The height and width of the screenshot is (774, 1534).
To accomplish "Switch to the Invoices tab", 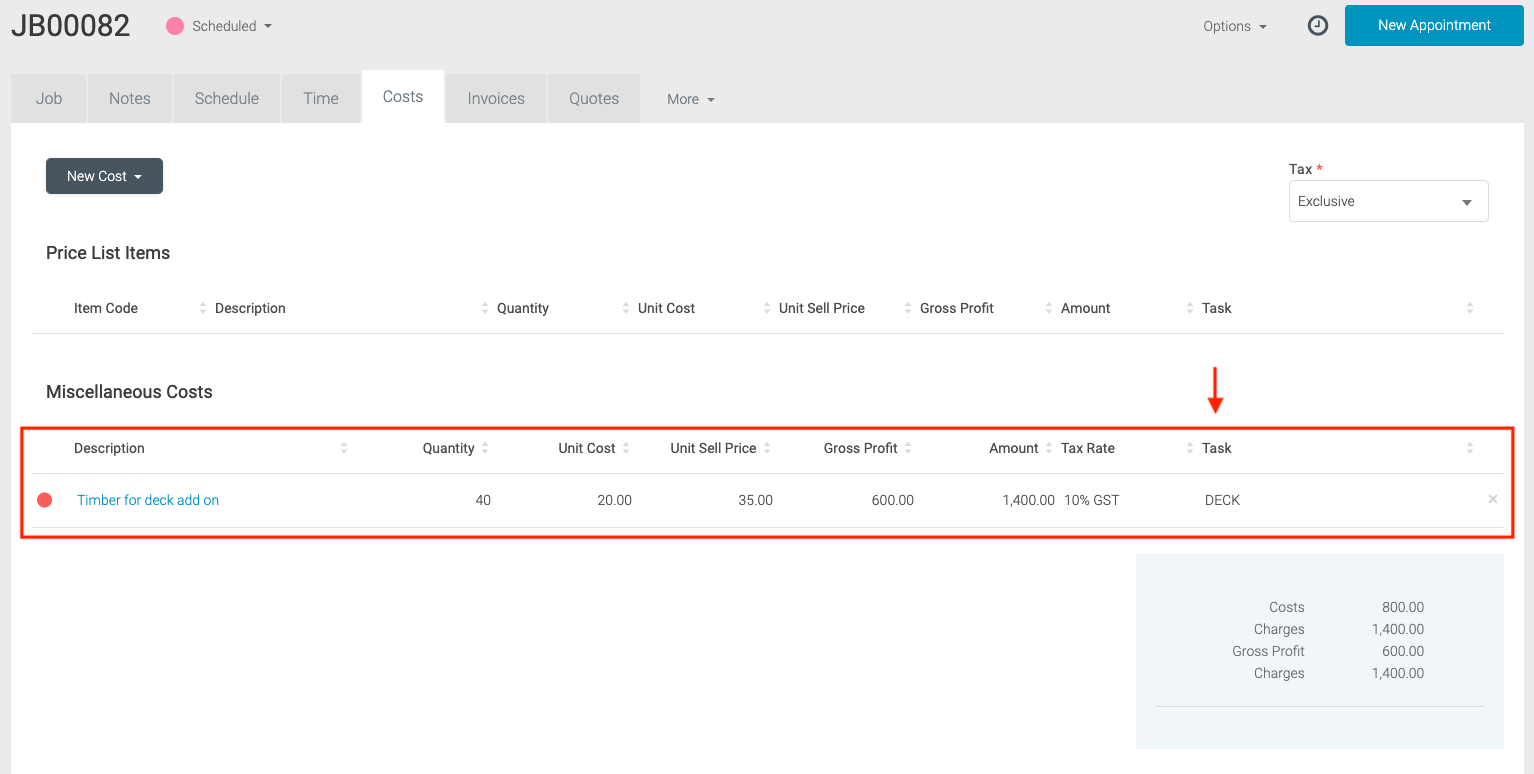I will point(496,98).
